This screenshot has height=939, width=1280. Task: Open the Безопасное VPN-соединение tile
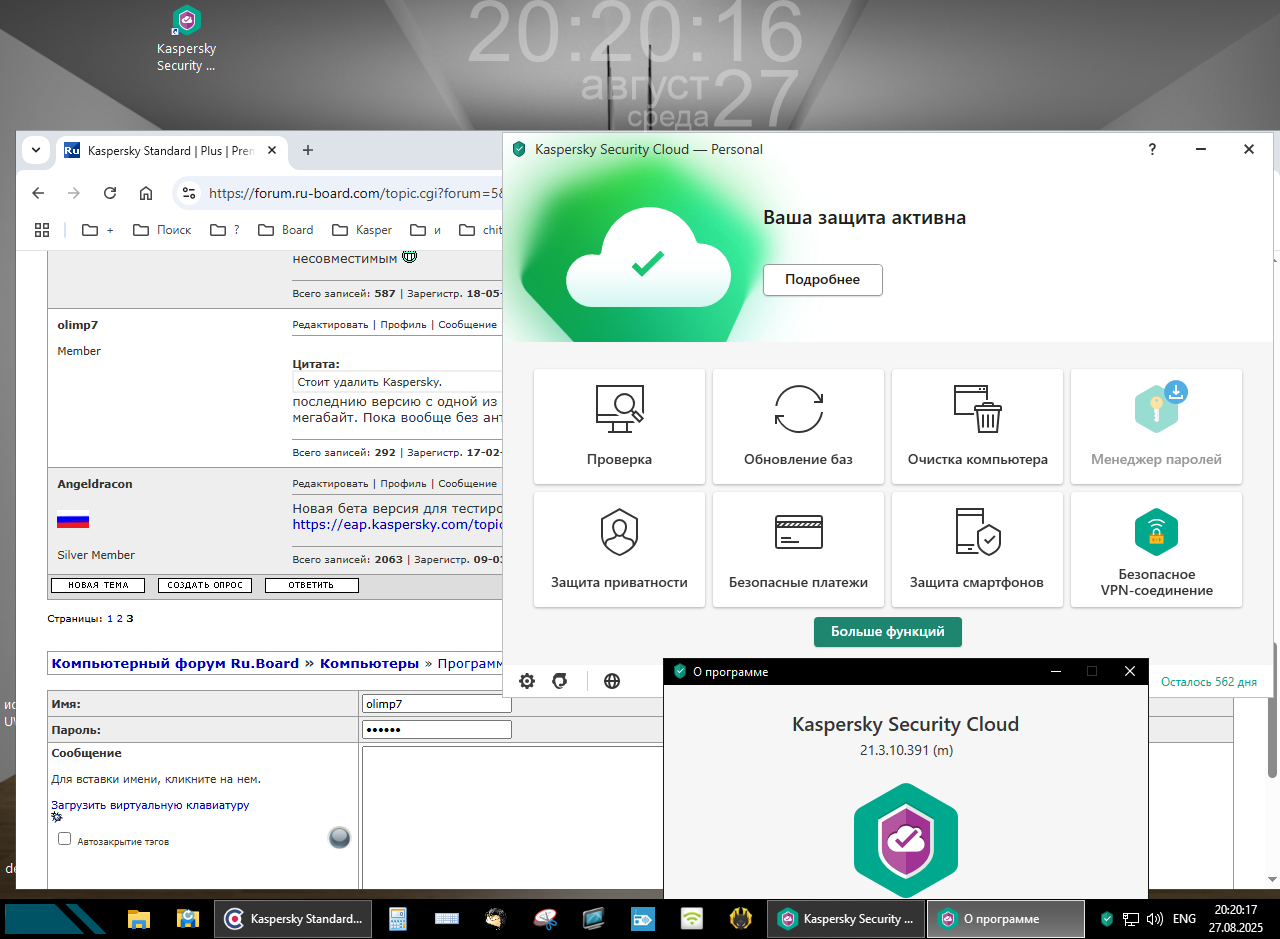point(1156,549)
